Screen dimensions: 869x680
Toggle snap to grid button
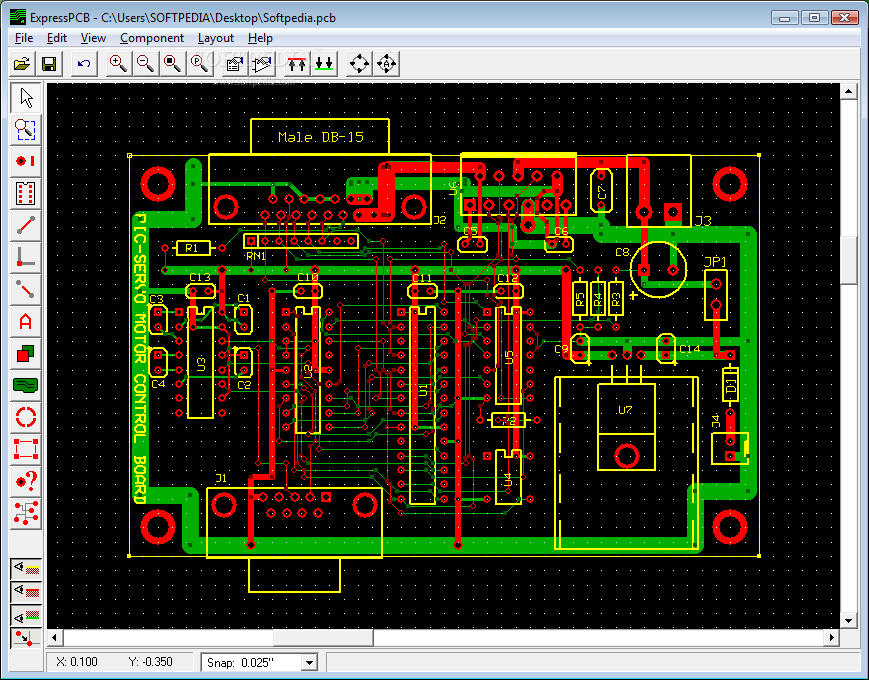(x=26, y=636)
